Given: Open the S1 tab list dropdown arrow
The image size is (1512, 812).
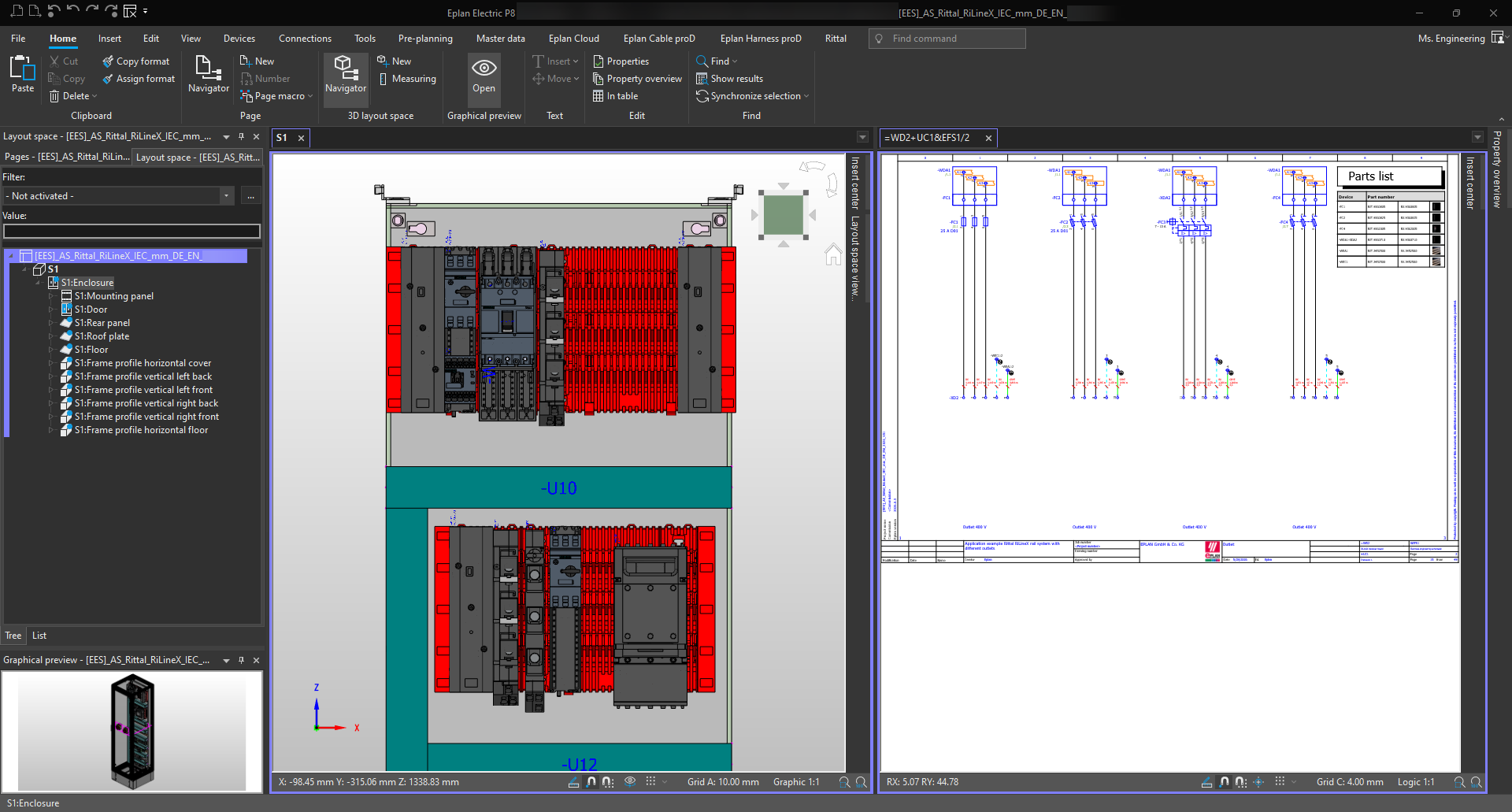Looking at the screenshot, I should click(x=862, y=137).
